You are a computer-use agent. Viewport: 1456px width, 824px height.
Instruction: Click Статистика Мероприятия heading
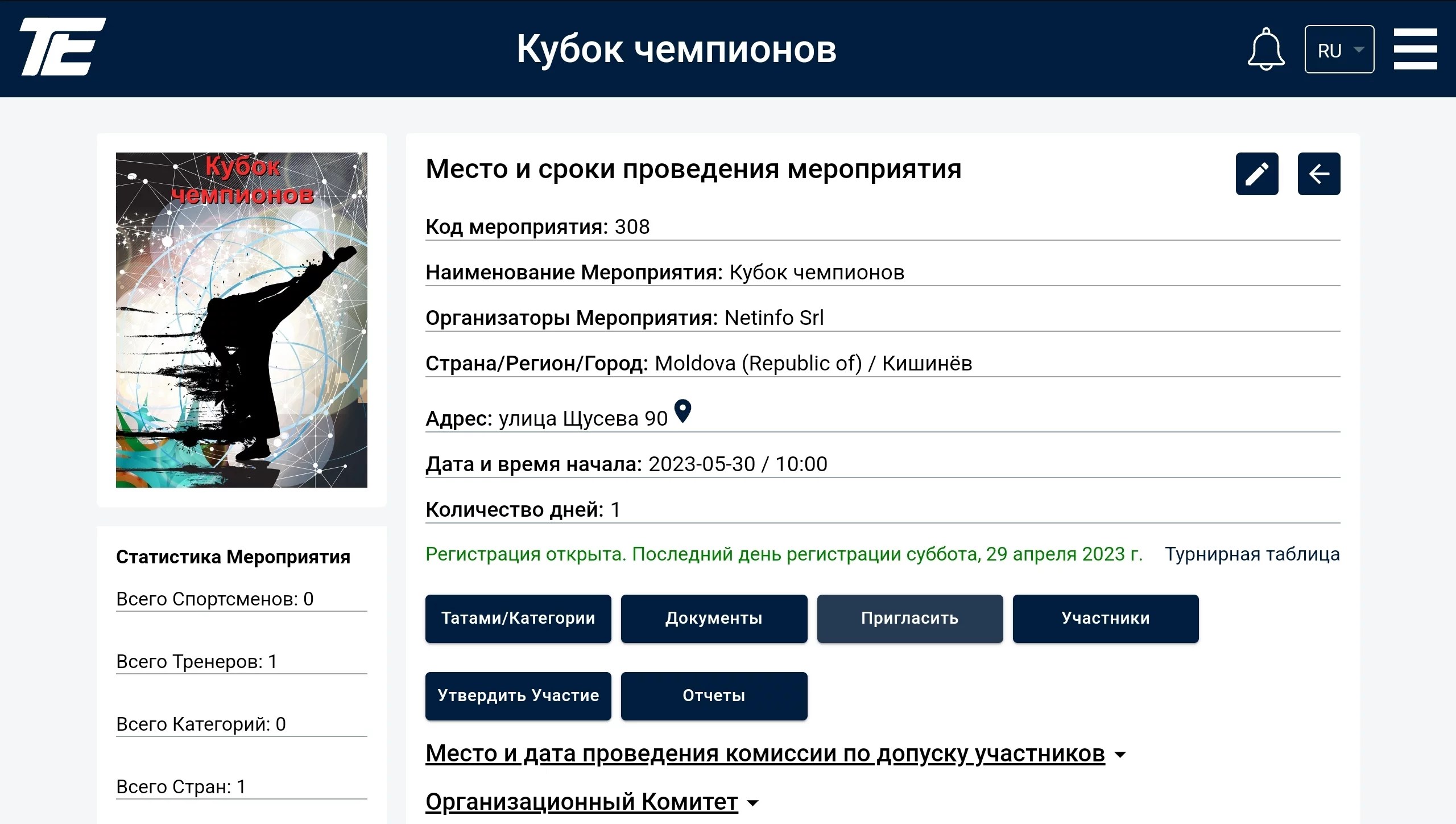click(233, 557)
